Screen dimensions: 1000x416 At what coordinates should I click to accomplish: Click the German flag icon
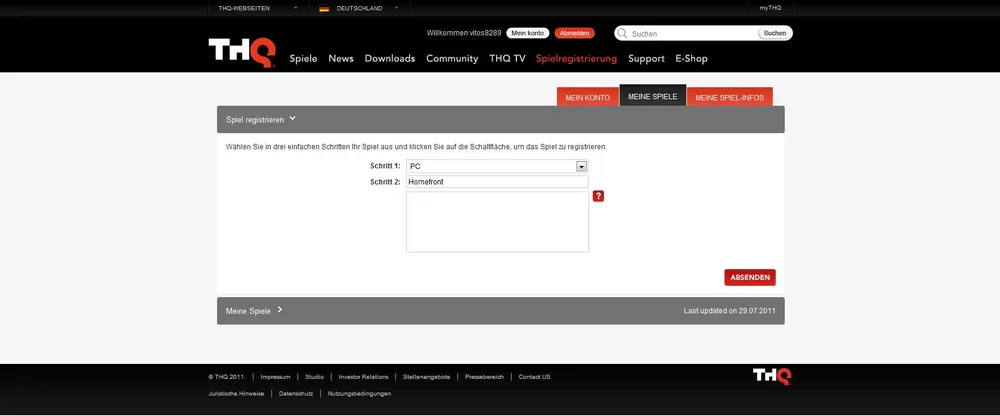pos(324,8)
